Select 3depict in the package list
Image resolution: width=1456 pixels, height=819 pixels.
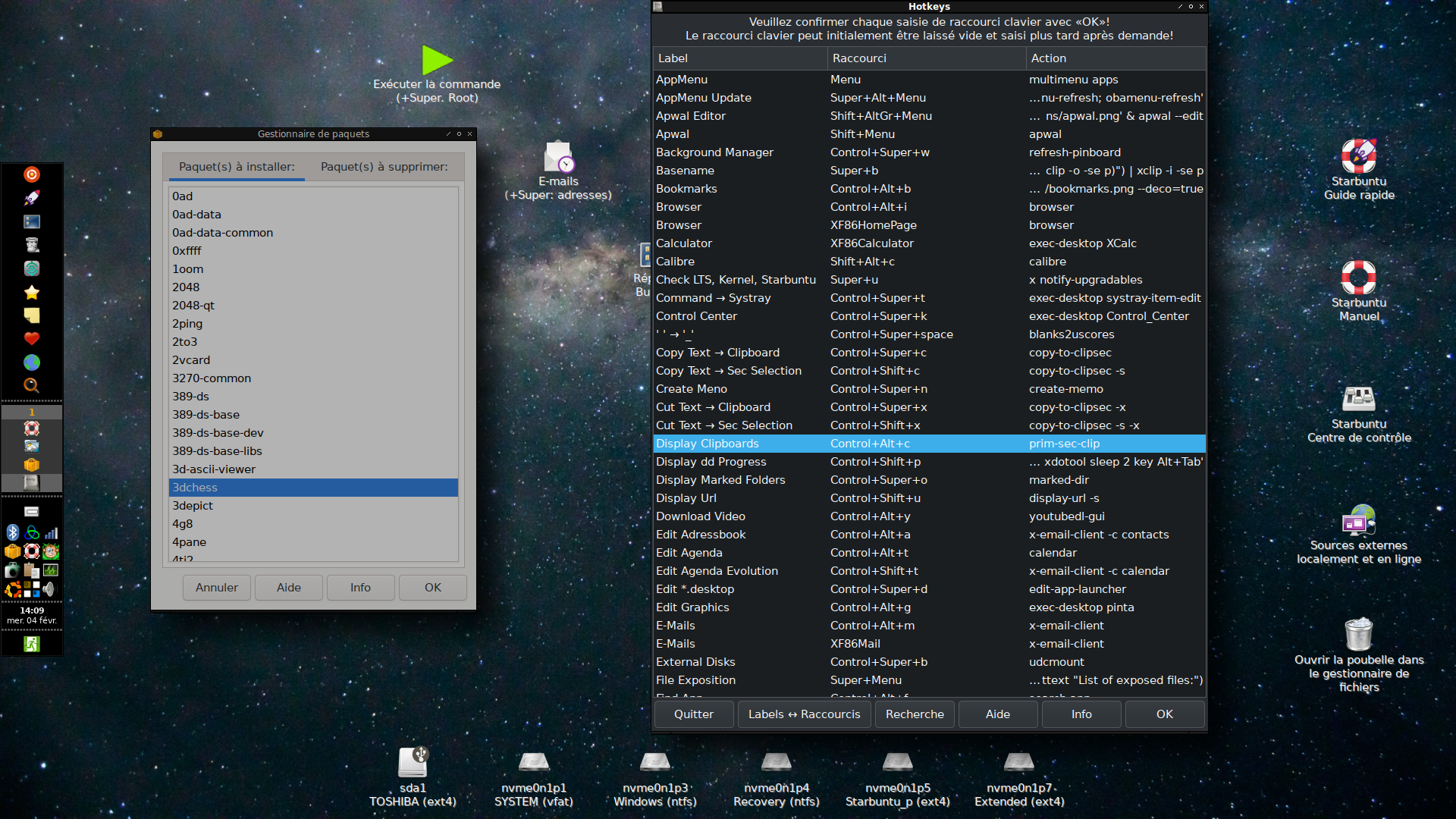[x=193, y=506]
